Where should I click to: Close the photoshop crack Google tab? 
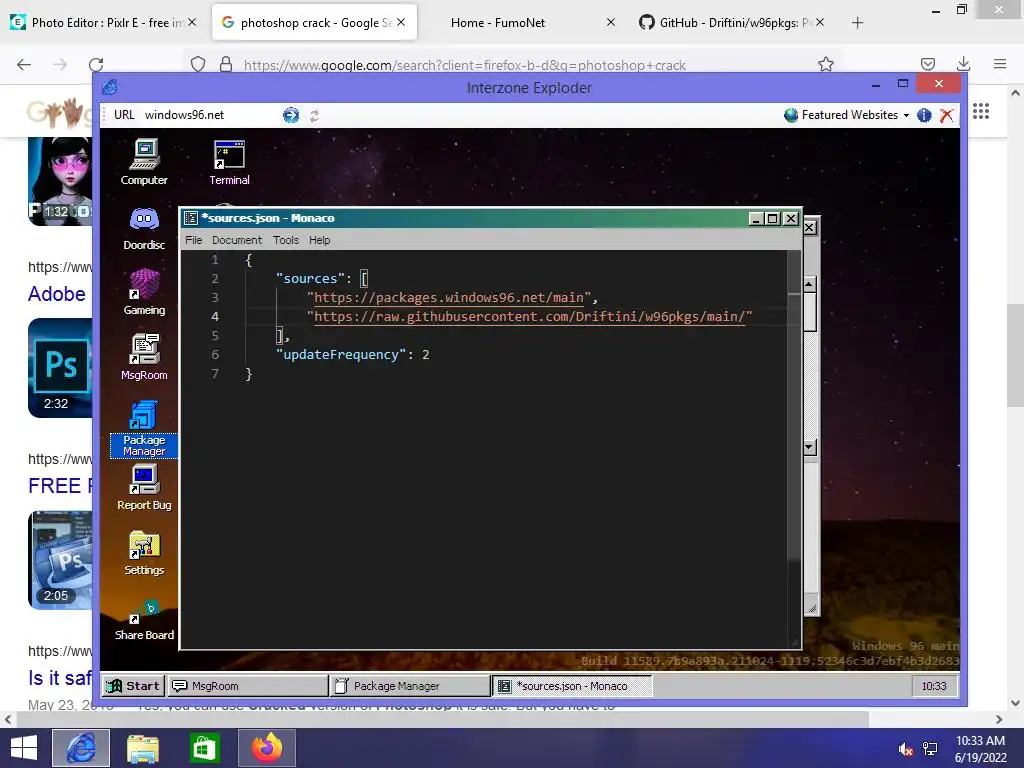(401, 22)
